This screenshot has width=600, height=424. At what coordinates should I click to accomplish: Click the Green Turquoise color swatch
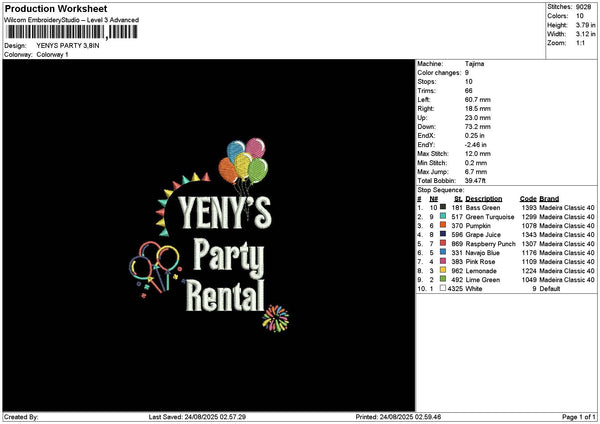pyautogui.click(x=443, y=216)
